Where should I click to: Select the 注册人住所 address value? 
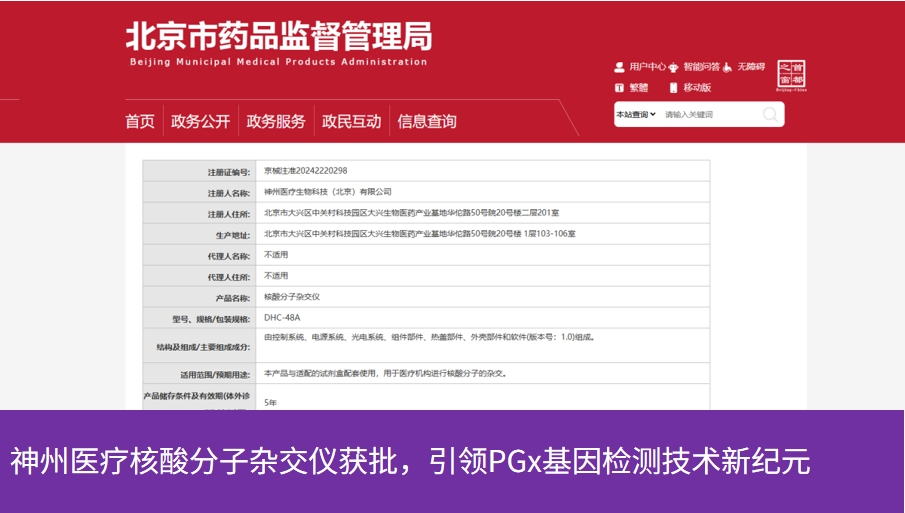click(412, 212)
